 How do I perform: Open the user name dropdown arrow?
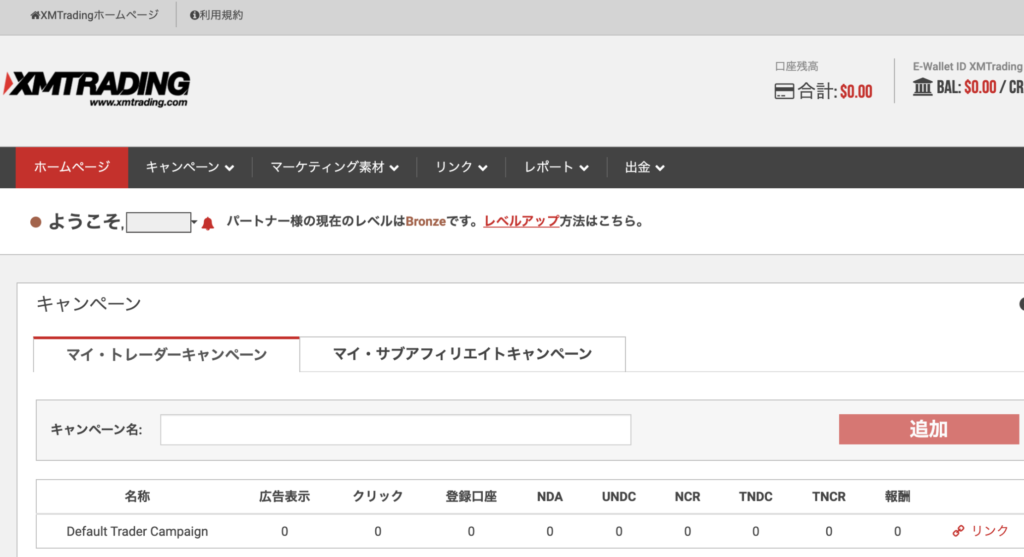[194, 222]
